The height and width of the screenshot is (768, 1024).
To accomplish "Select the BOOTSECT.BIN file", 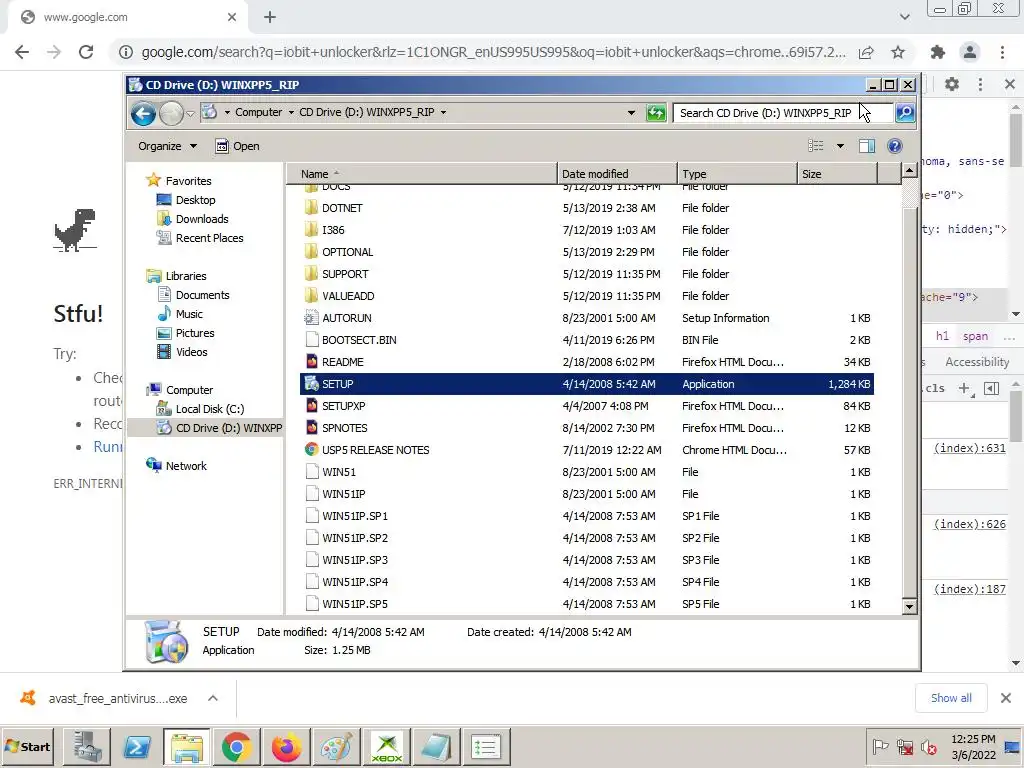I will (x=586, y=340).
